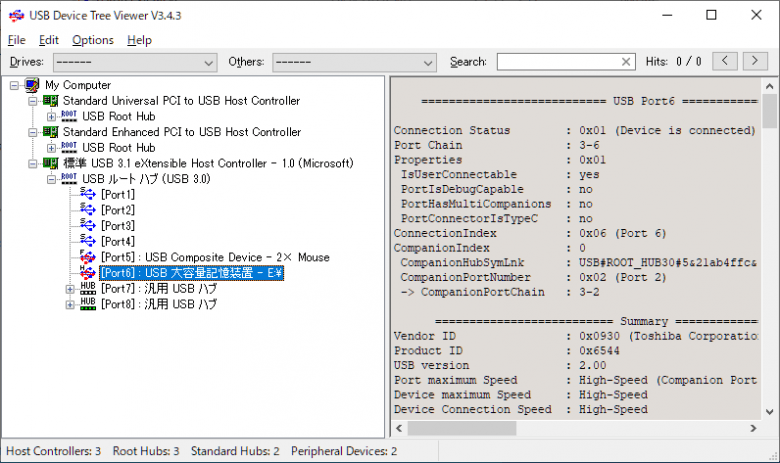Collapse the Standard Enhanced PCI Host Controller node
Image resolution: width=780 pixels, height=463 pixels.
(33, 132)
